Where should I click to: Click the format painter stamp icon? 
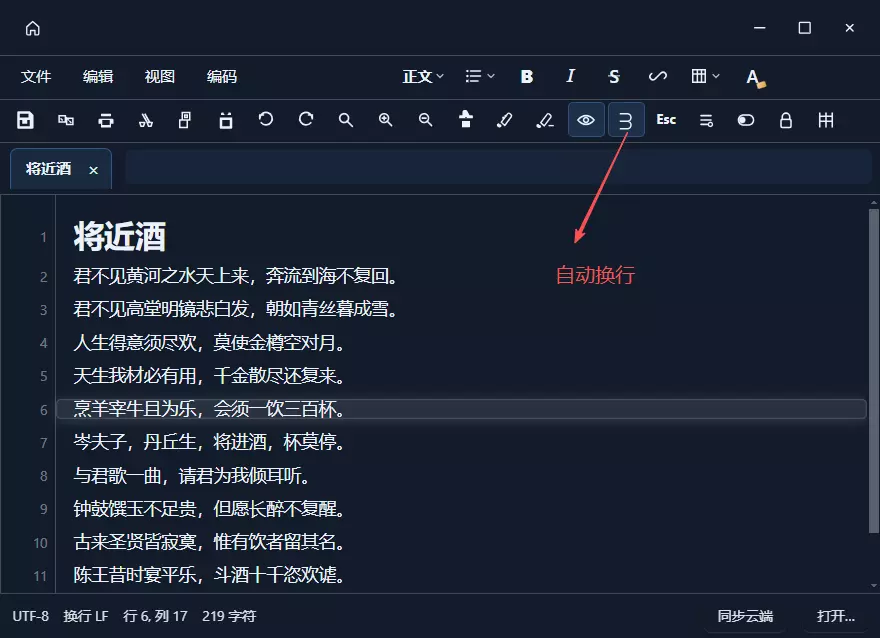tap(465, 120)
